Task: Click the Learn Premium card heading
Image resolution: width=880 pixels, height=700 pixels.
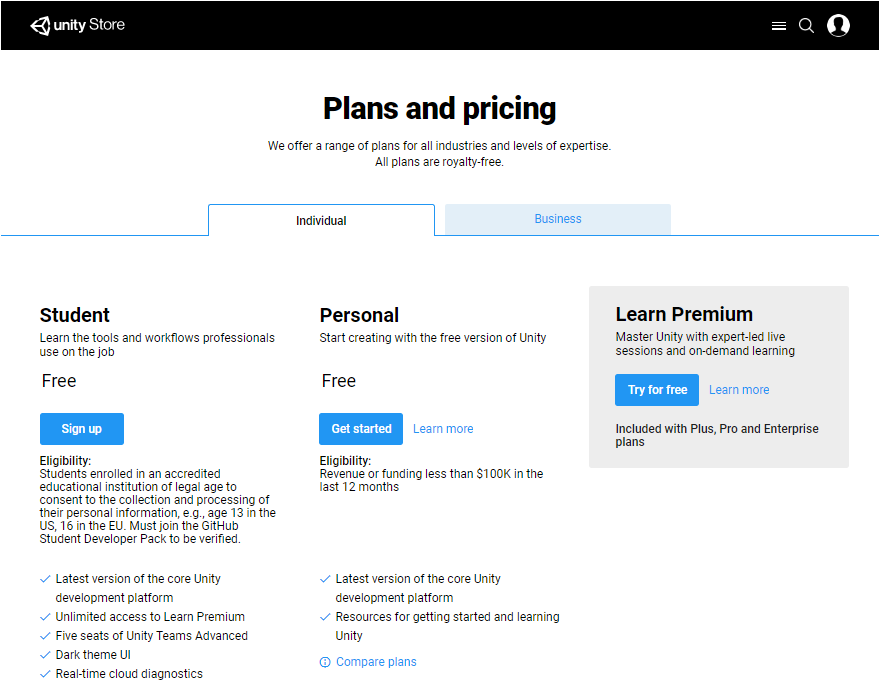Action: (x=684, y=314)
